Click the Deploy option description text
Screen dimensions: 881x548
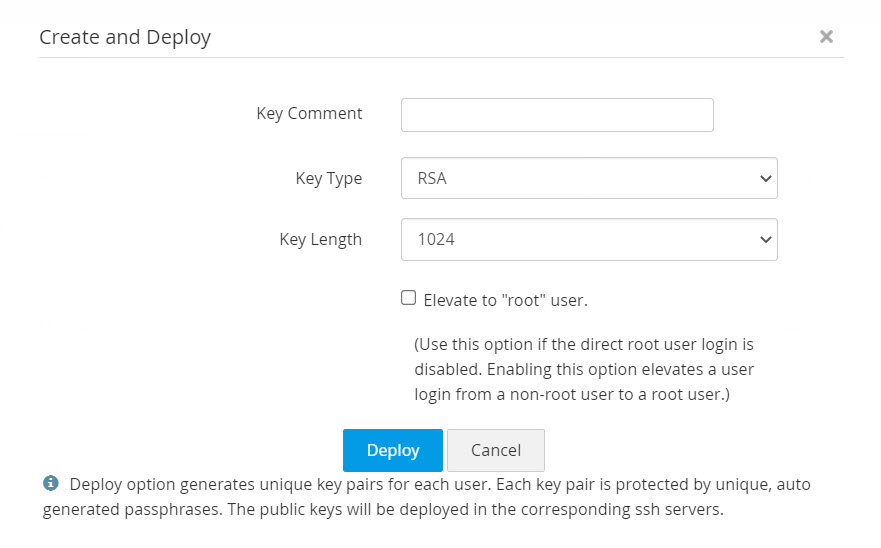(x=430, y=497)
